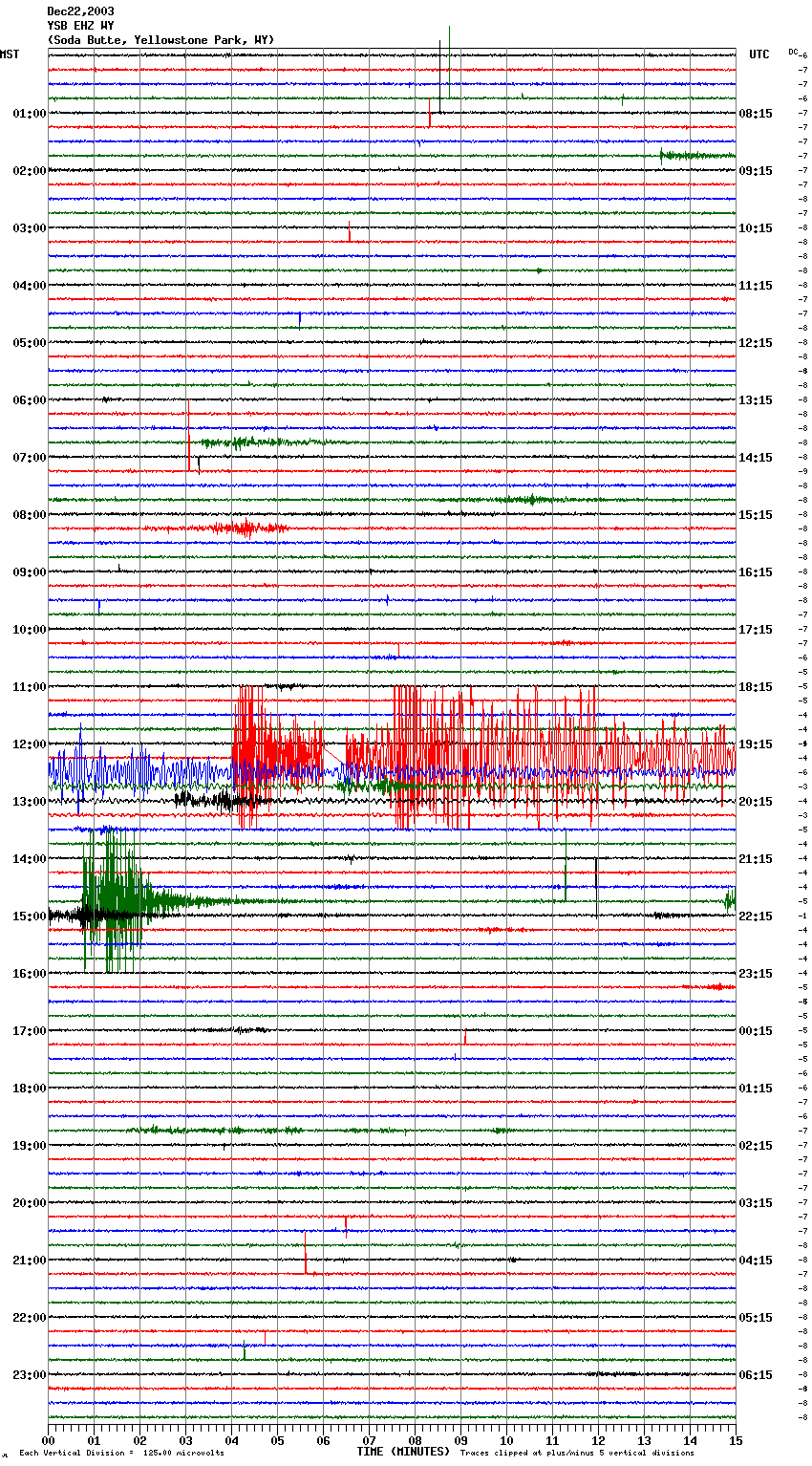Click the '00:15' UTC time label
Viewport: 812px width, 1466px height.
(x=756, y=1031)
